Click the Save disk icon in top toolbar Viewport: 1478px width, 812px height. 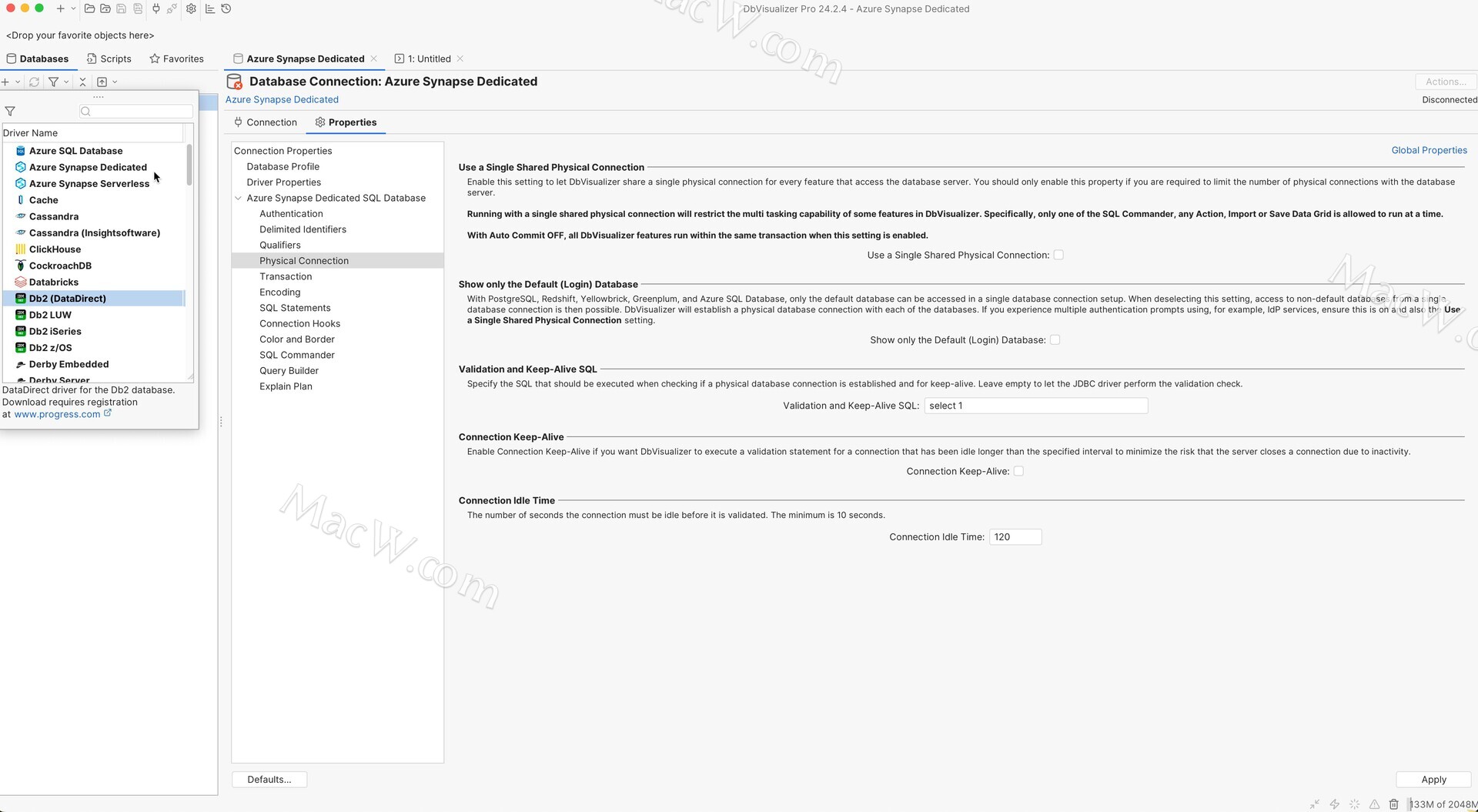[122, 8]
